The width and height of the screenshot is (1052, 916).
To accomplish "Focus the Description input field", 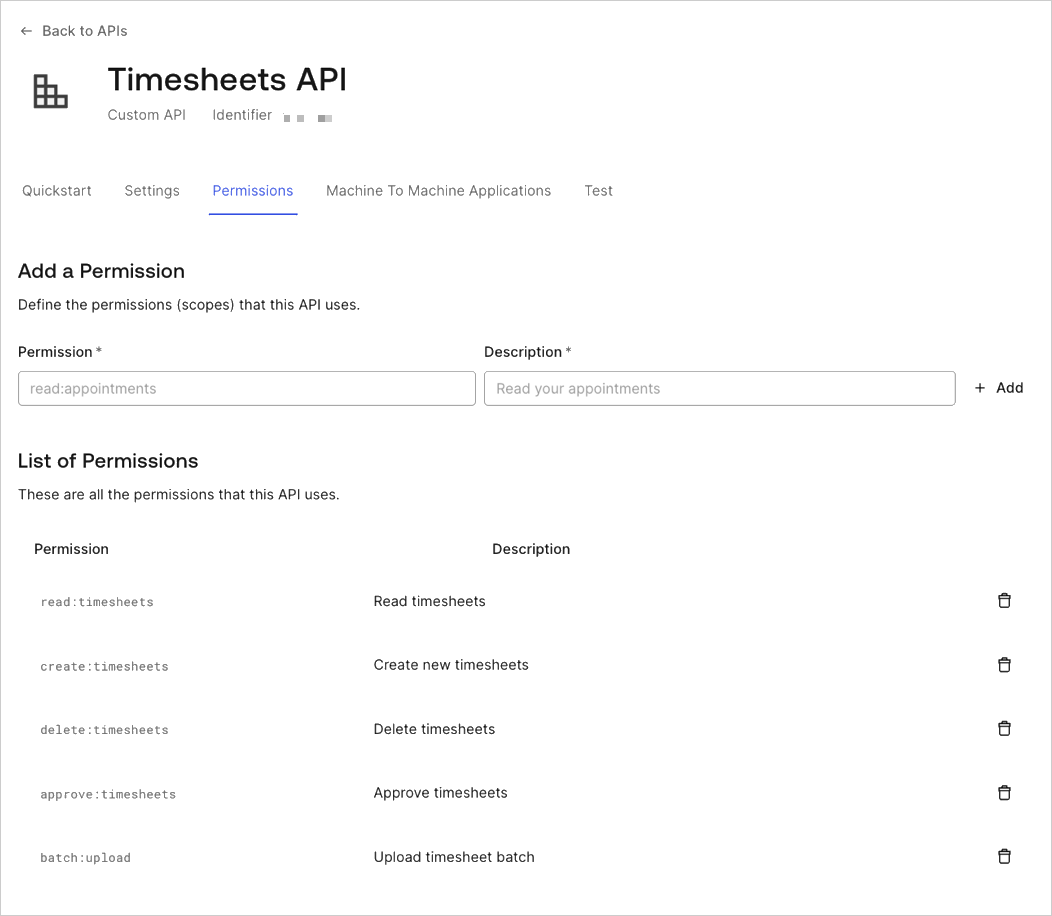I will (719, 388).
